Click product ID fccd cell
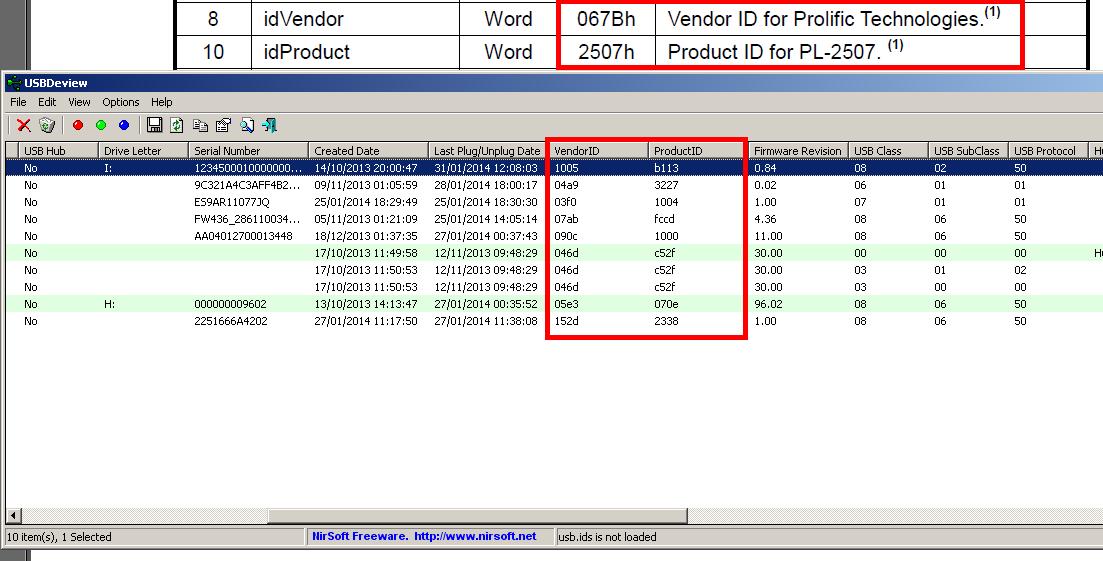The height and width of the screenshot is (561, 1103). (x=664, y=219)
